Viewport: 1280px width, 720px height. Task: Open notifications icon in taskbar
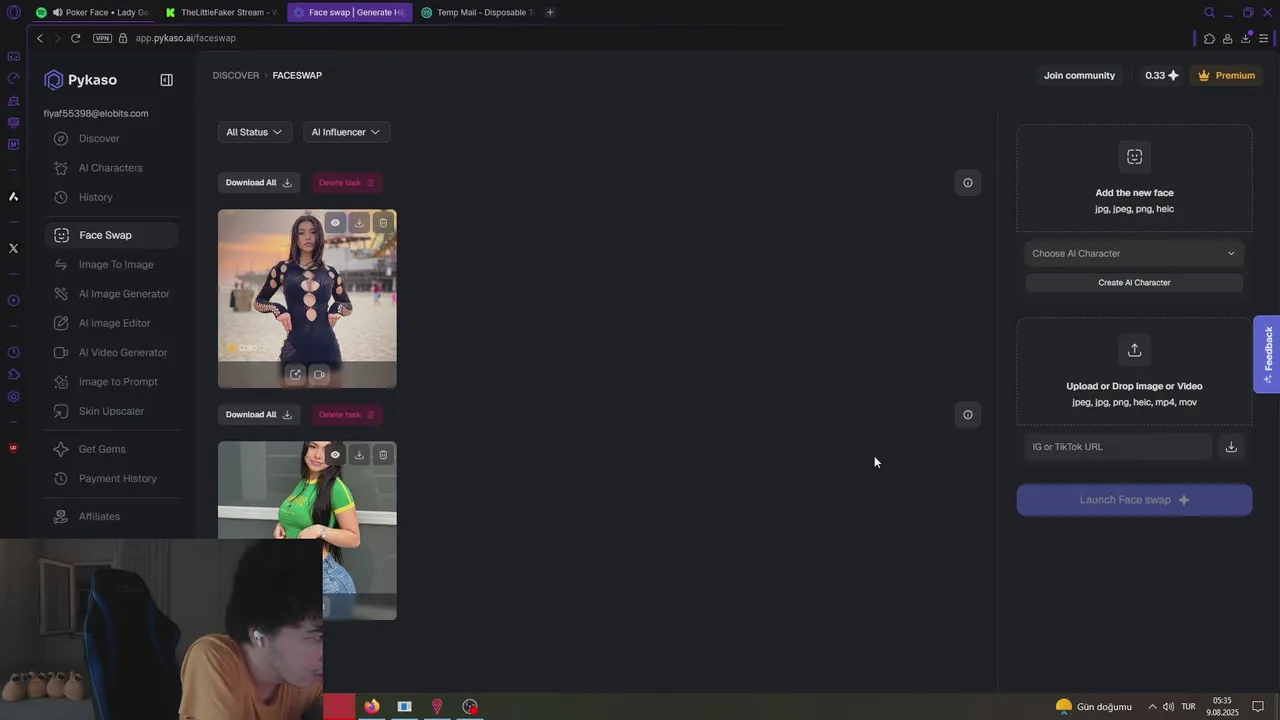pos(1259,707)
